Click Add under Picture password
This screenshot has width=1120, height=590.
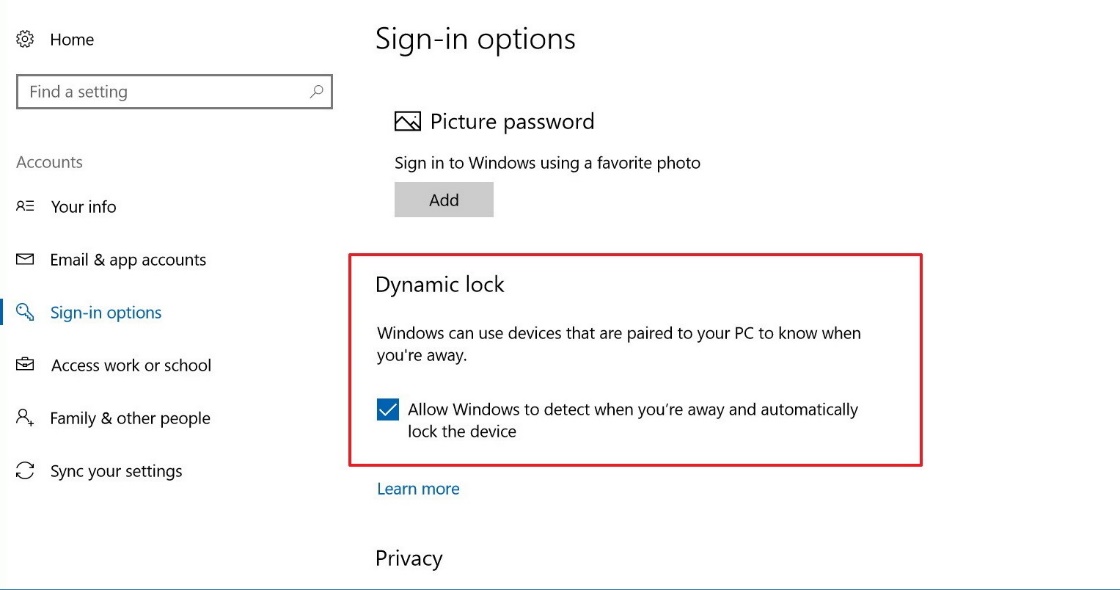coord(443,199)
